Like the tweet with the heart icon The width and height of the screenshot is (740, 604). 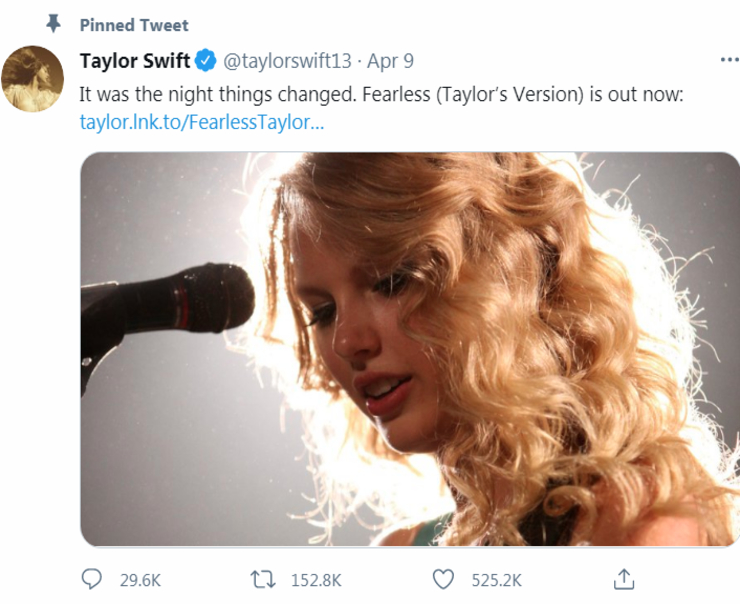pos(442,579)
